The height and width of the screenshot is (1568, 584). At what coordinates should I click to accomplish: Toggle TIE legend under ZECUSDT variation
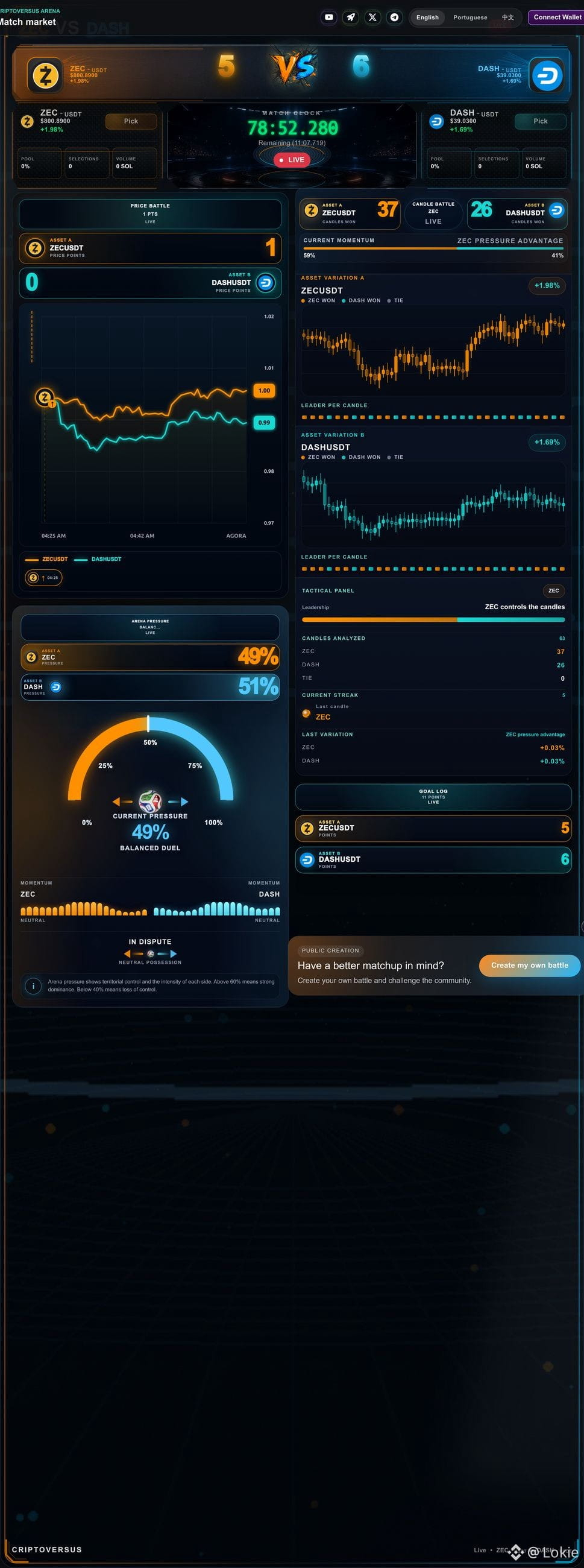pos(395,300)
